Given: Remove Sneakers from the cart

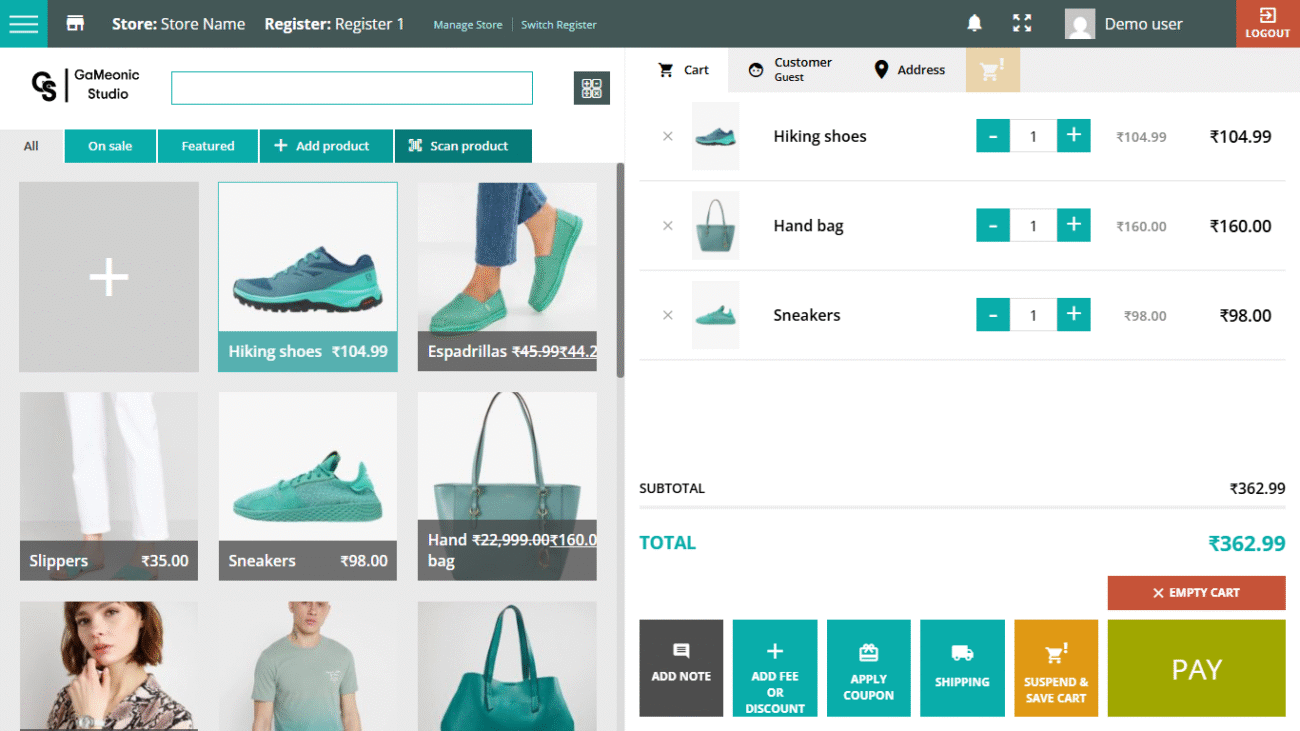Looking at the screenshot, I should click(x=668, y=316).
